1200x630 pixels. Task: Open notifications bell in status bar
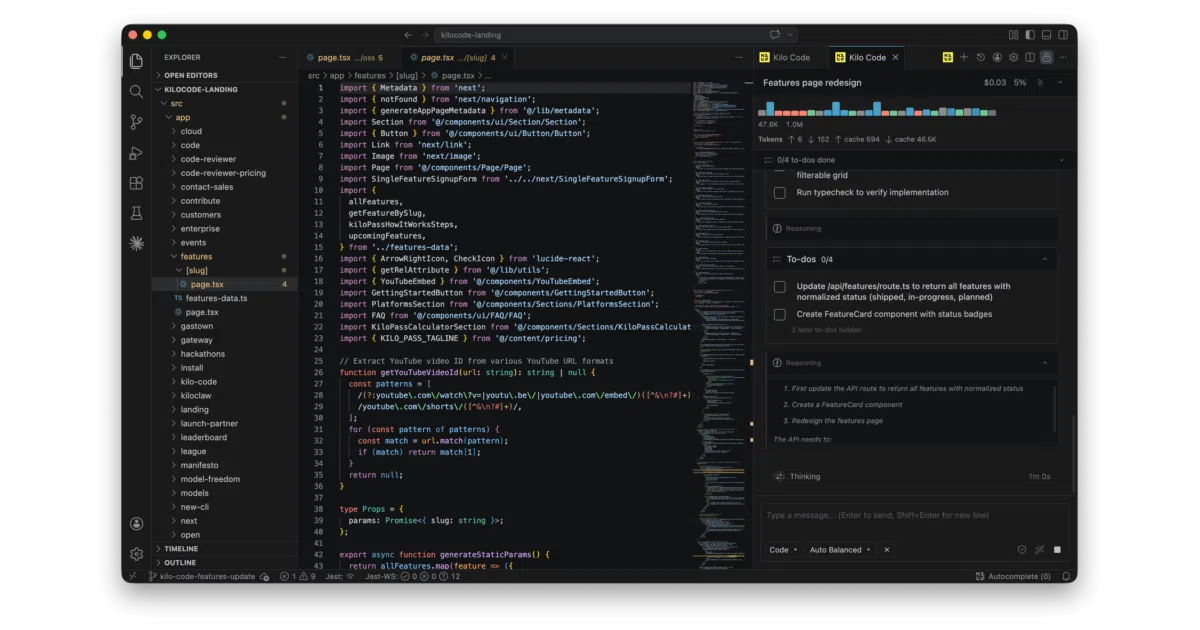click(1066, 576)
